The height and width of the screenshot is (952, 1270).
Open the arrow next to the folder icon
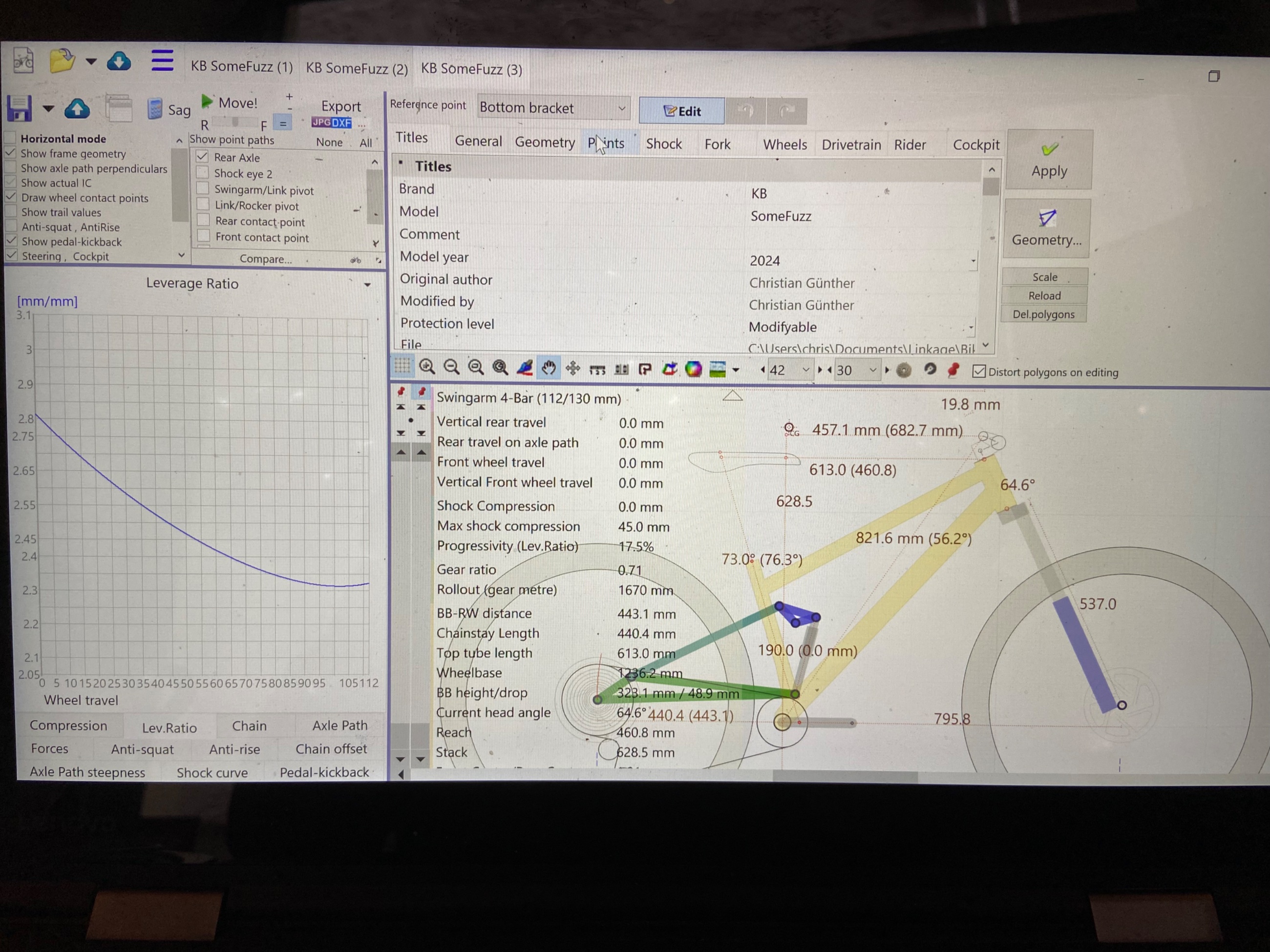91,61
